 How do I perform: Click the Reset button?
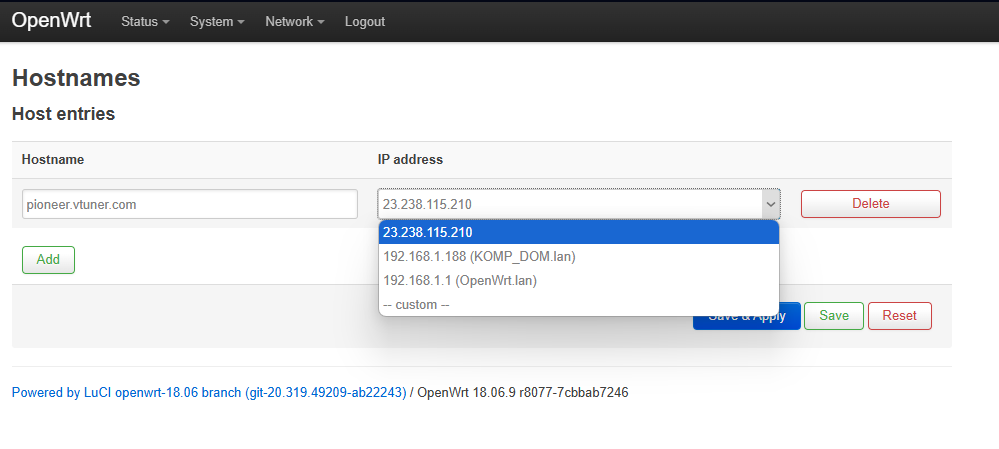(x=900, y=316)
